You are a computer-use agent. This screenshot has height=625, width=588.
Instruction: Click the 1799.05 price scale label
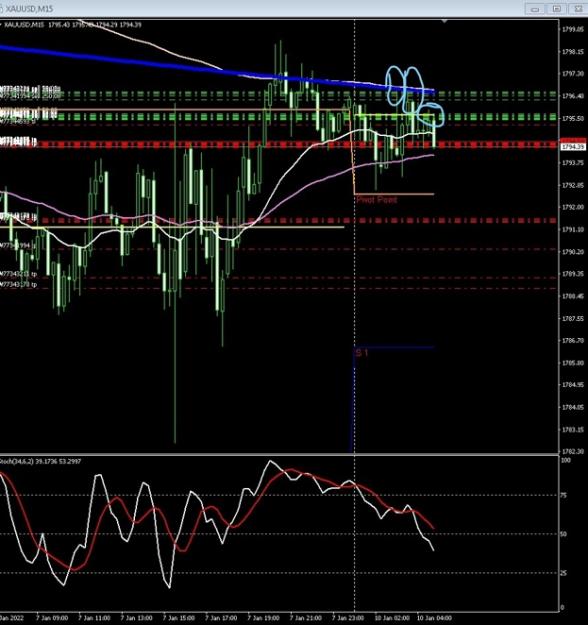click(574, 29)
